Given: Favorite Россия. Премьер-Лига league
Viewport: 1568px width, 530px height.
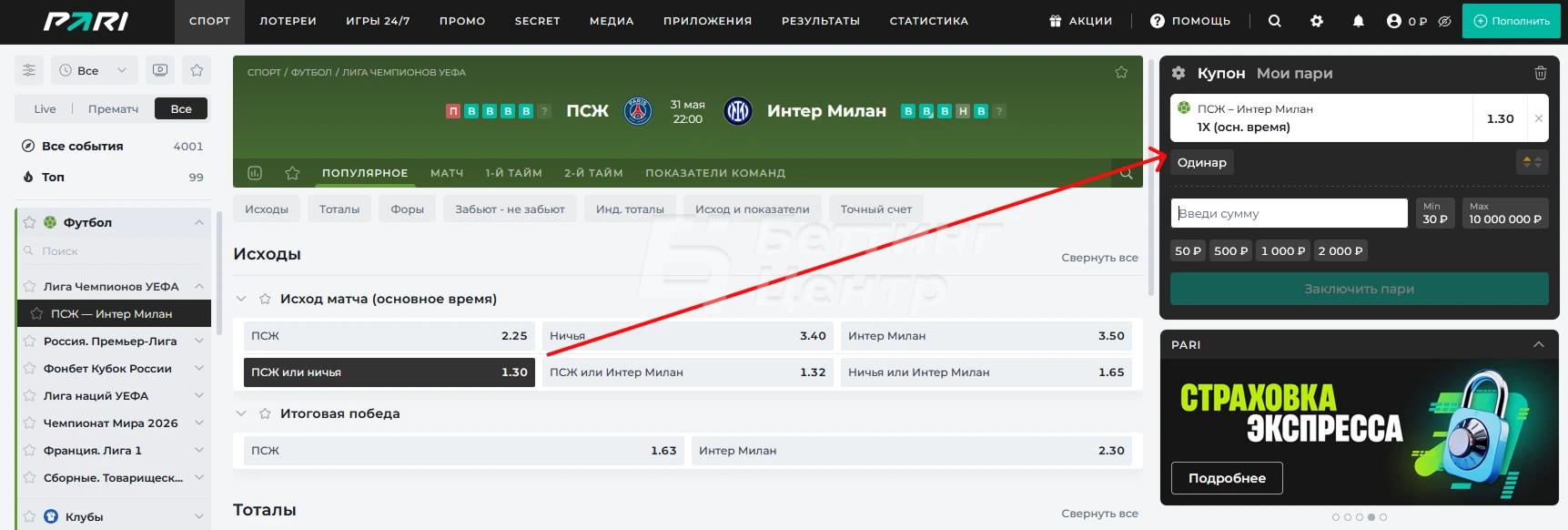Looking at the screenshot, I should 29,341.
